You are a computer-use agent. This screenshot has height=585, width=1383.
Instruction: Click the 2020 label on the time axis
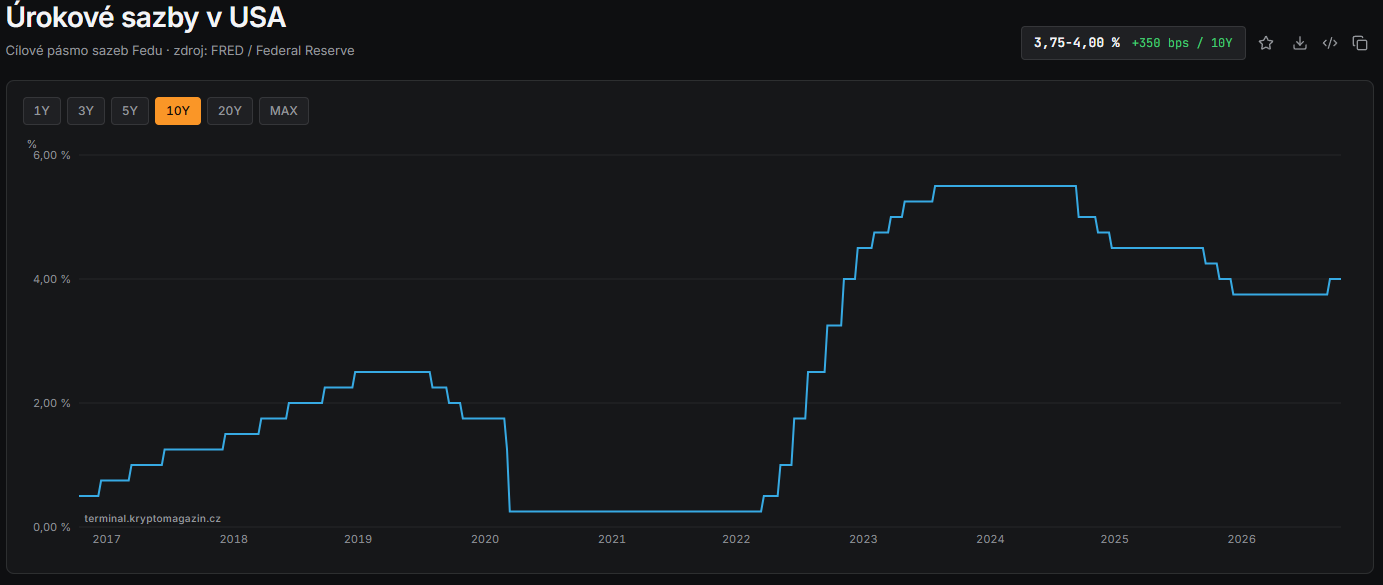click(x=484, y=539)
